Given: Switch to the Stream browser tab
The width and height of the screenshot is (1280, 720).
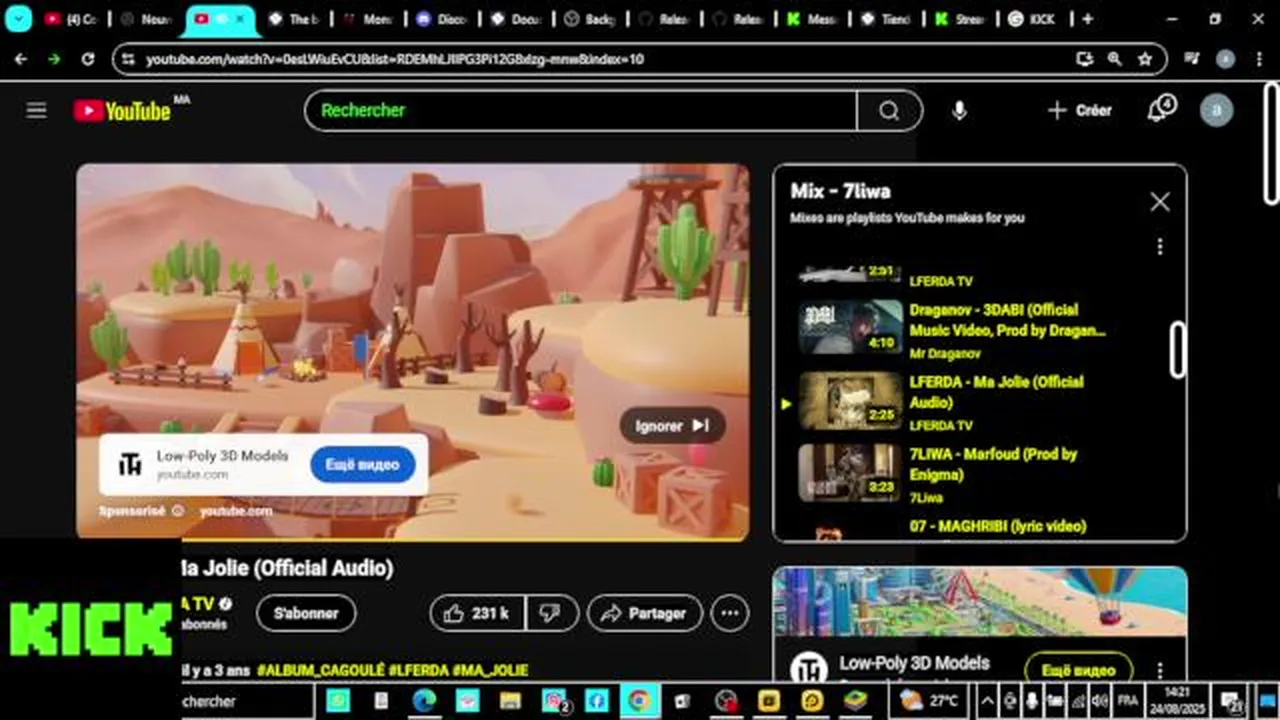Looking at the screenshot, I should point(959,19).
